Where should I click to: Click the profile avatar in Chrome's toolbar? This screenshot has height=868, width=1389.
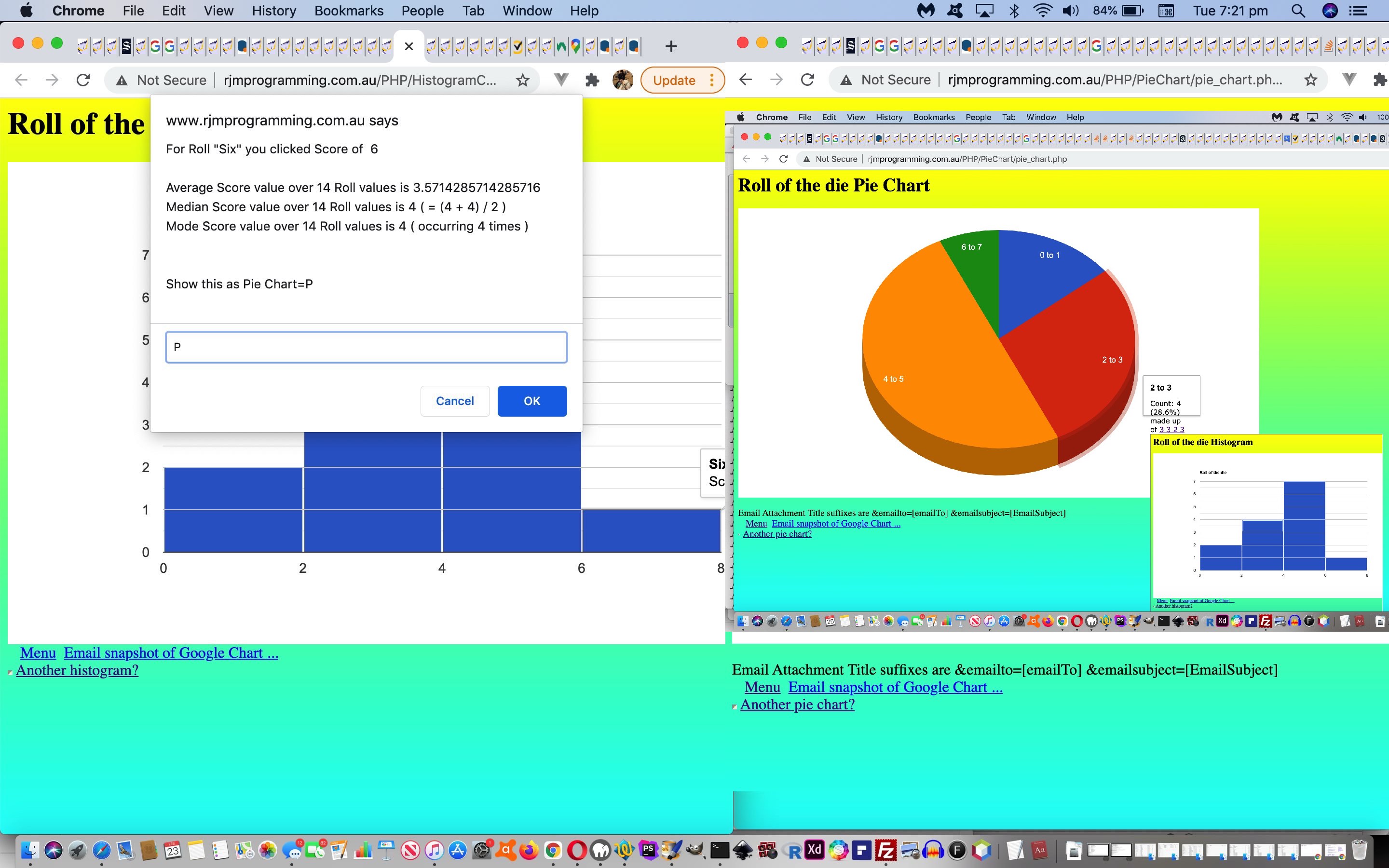pyautogui.click(x=622, y=81)
